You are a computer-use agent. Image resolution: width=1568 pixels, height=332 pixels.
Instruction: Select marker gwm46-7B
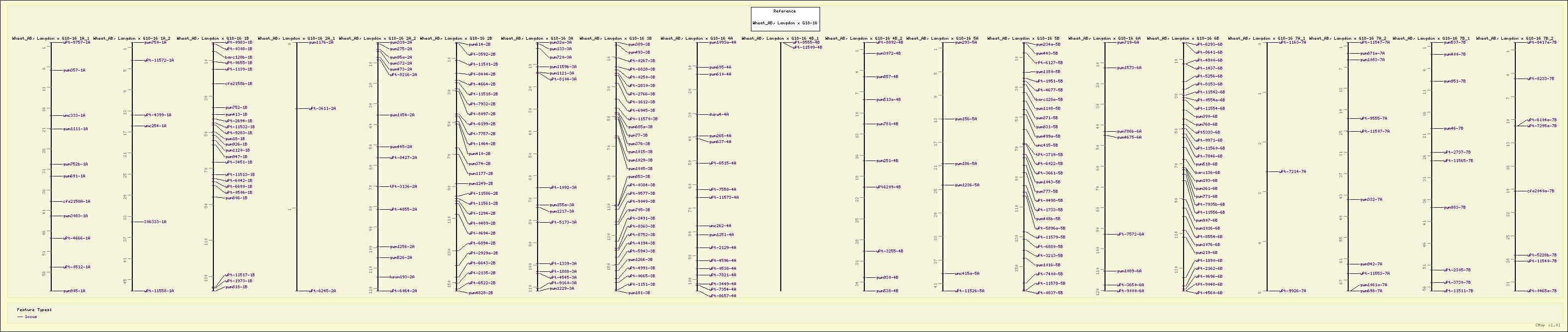coord(1454,128)
